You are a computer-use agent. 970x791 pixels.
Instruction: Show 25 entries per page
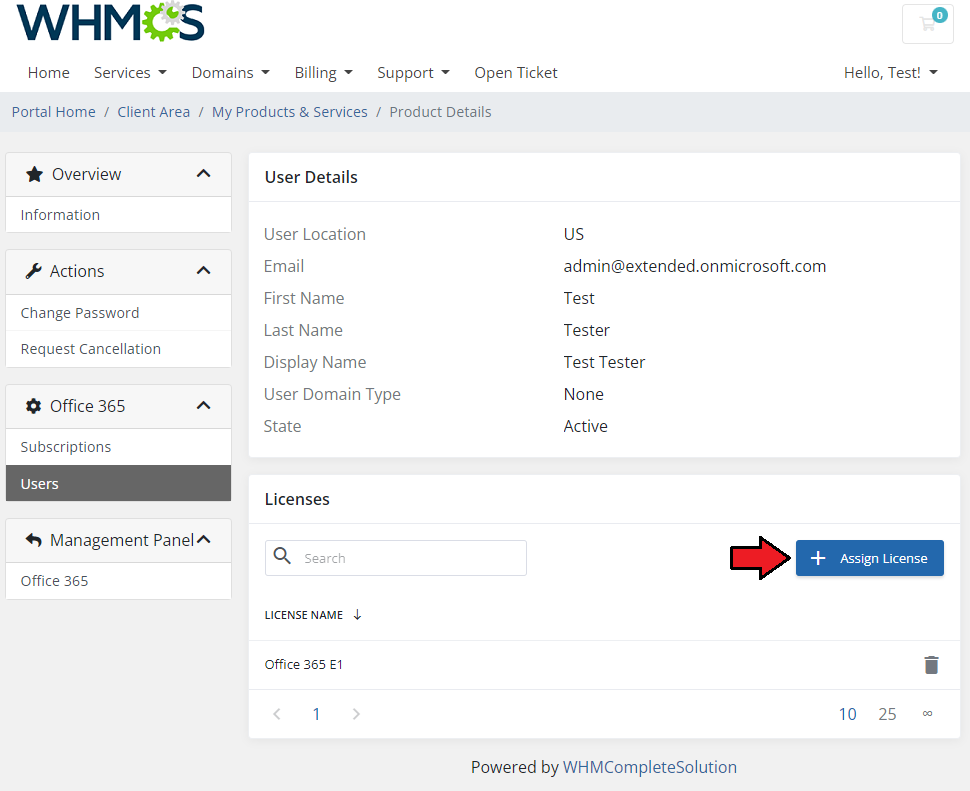[x=887, y=714]
